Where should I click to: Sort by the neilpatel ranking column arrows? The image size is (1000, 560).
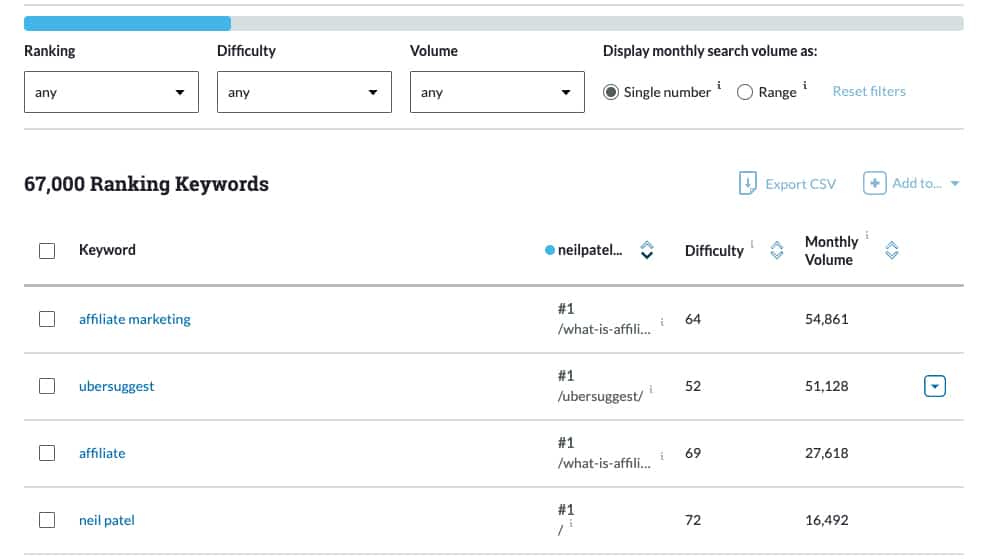click(x=647, y=250)
